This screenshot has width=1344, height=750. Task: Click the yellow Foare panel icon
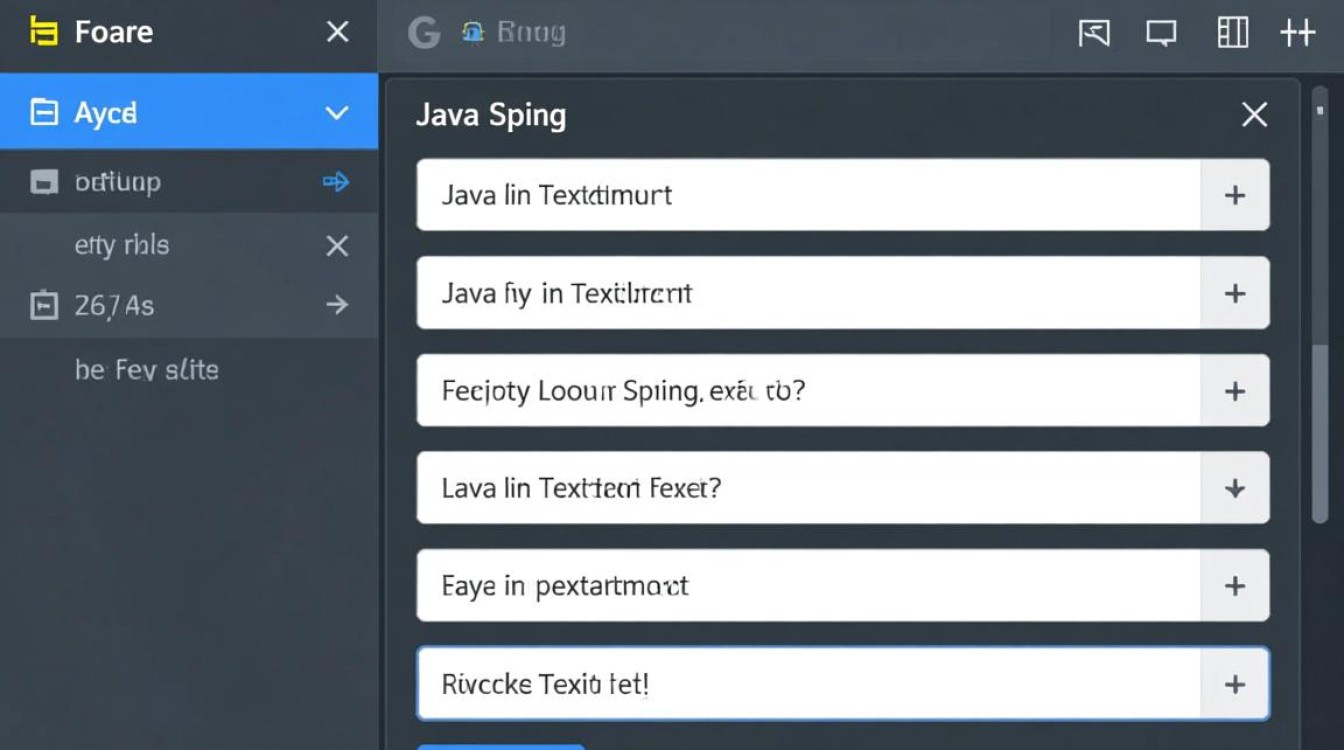[41, 33]
